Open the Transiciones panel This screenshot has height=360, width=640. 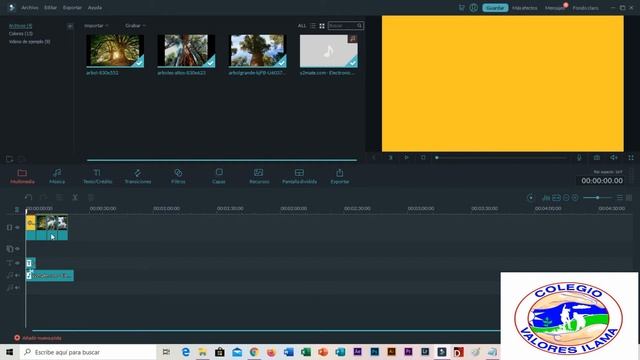click(x=138, y=176)
